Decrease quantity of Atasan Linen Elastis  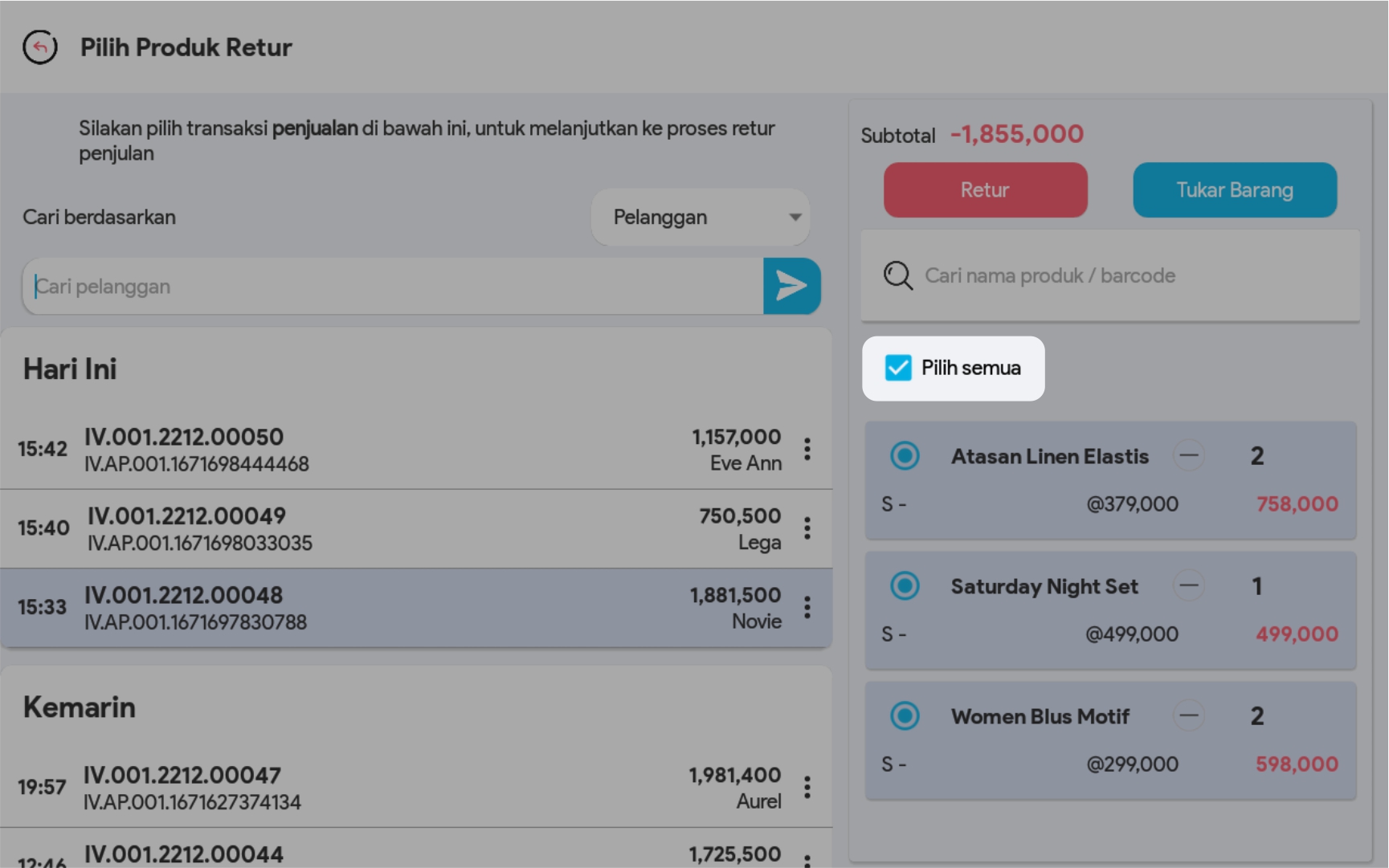click(x=1188, y=456)
